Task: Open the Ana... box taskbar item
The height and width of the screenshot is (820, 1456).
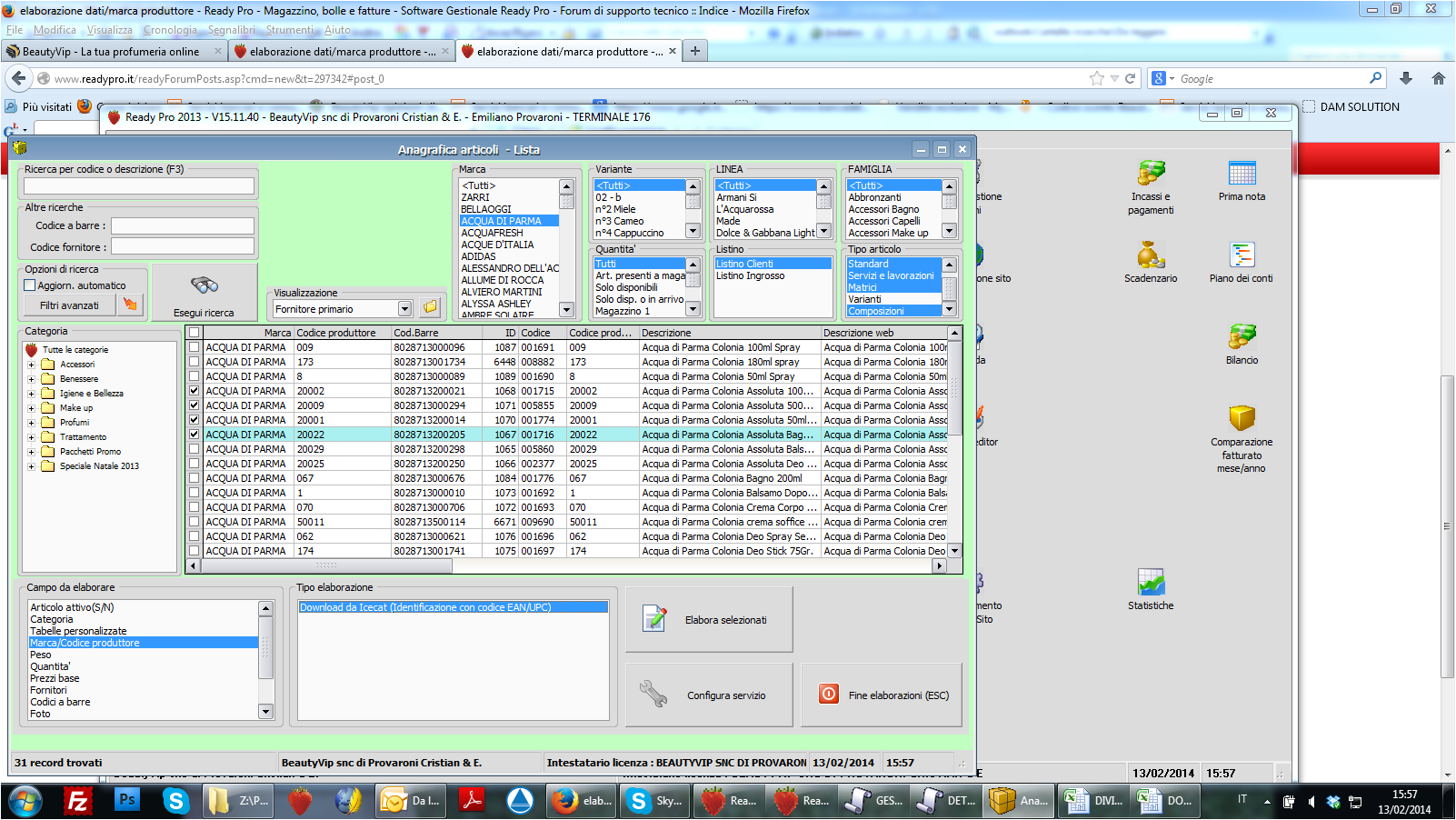Action: click(1019, 801)
